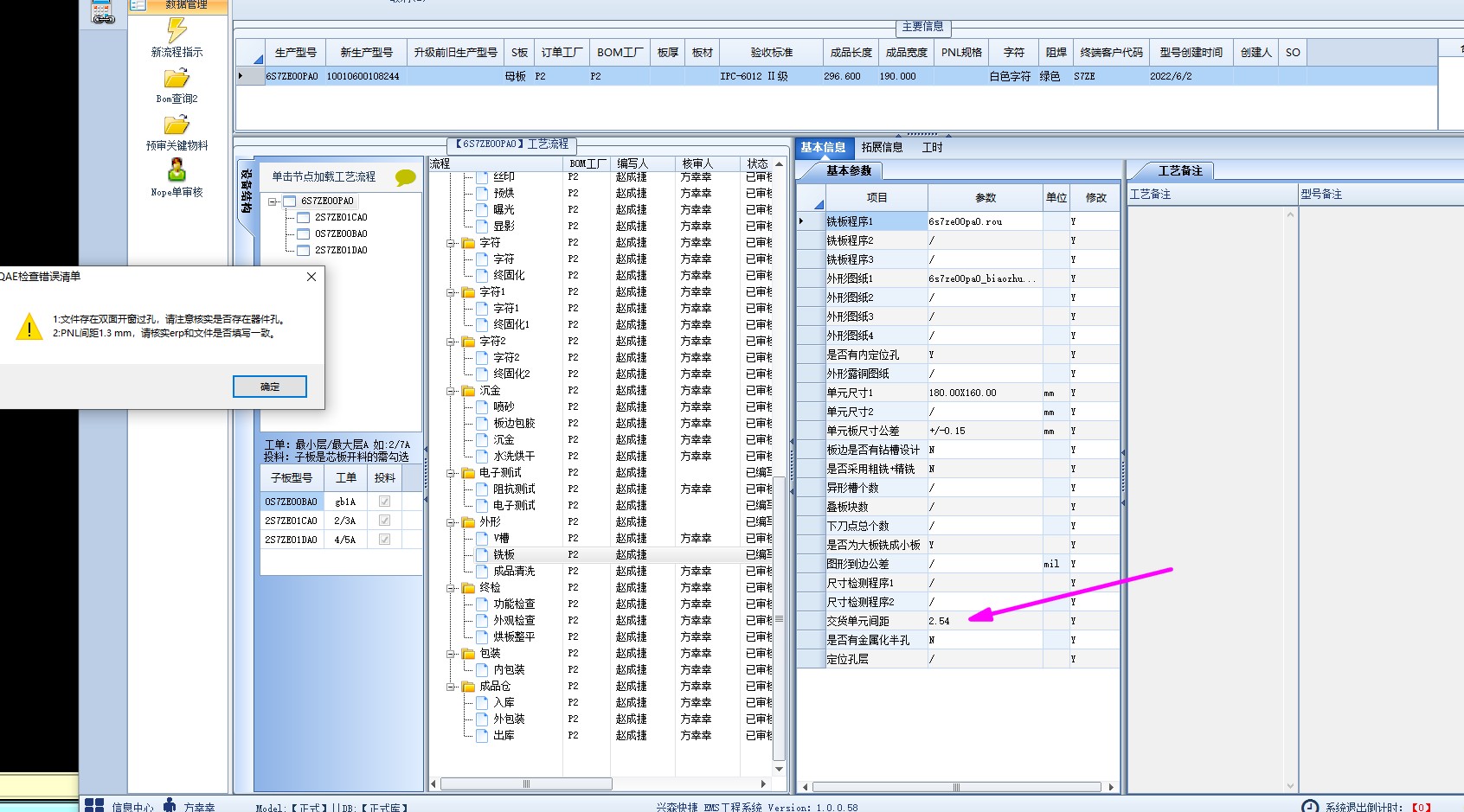Click the 终检 folder icon
1464x812 pixels.
(x=468, y=588)
